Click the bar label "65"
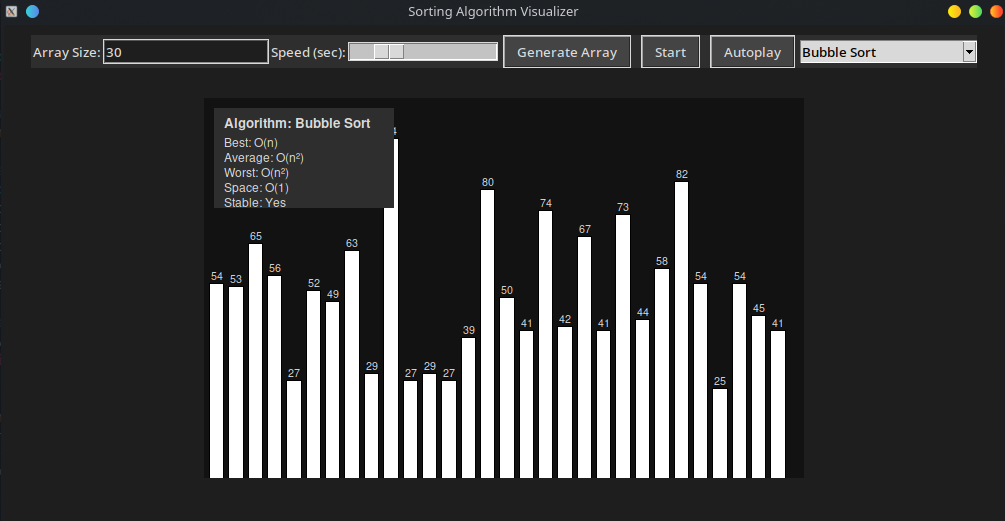Viewport: 1005px width, 521px height. [x=255, y=236]
